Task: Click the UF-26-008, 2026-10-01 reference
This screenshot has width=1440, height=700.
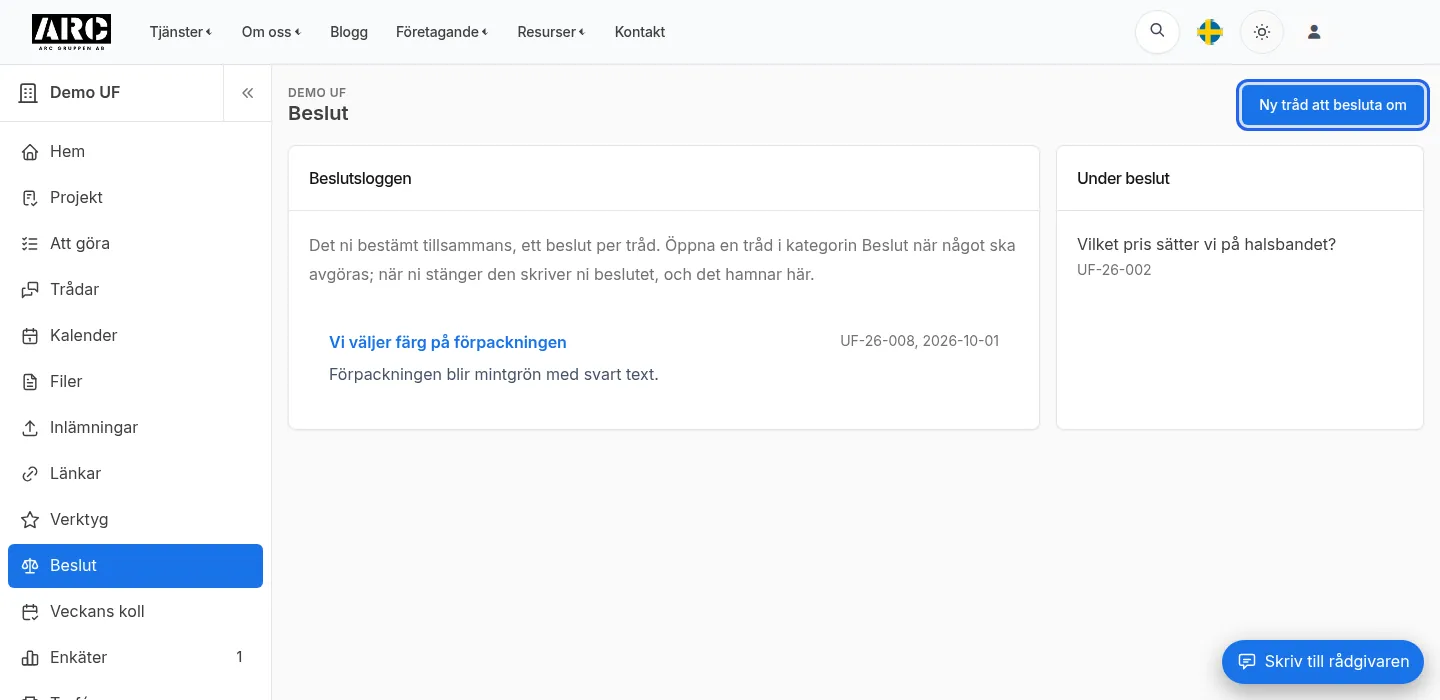Action: coord(919,341)
